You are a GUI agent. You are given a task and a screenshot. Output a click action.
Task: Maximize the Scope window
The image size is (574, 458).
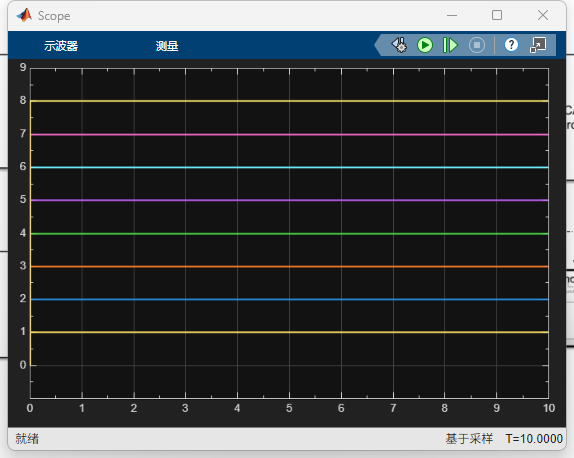[497, 15]
